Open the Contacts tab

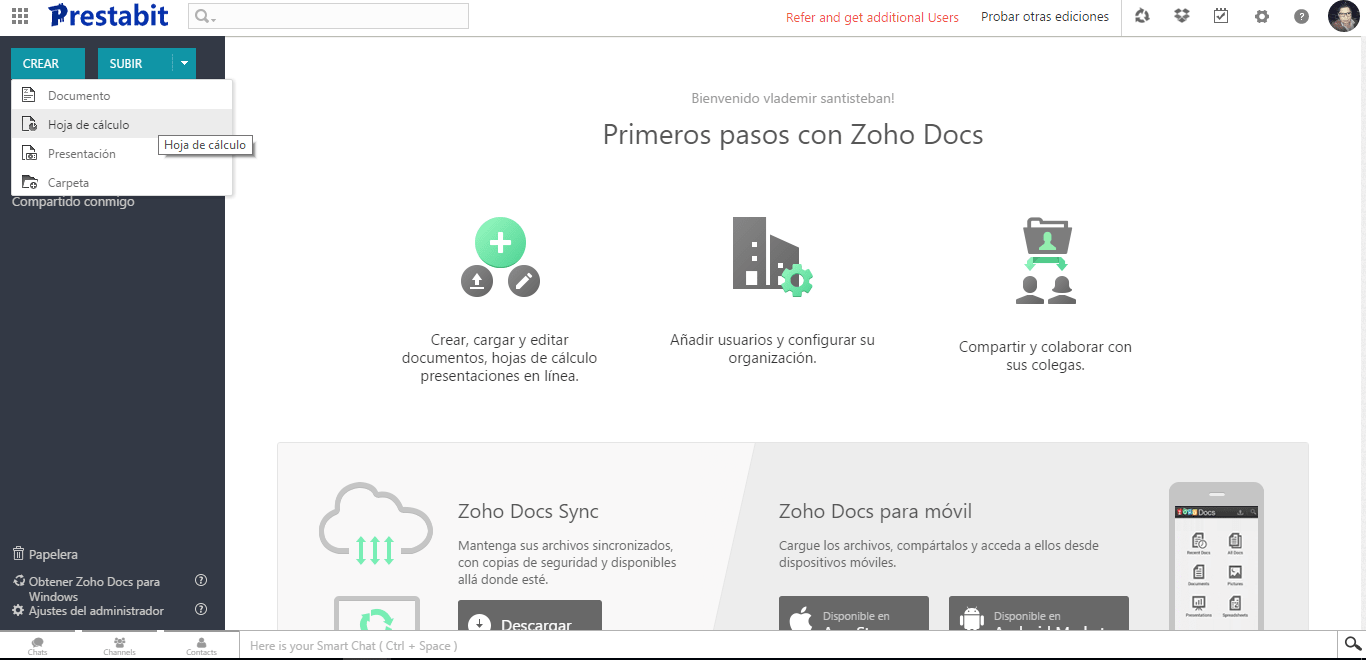pos(201,645)
